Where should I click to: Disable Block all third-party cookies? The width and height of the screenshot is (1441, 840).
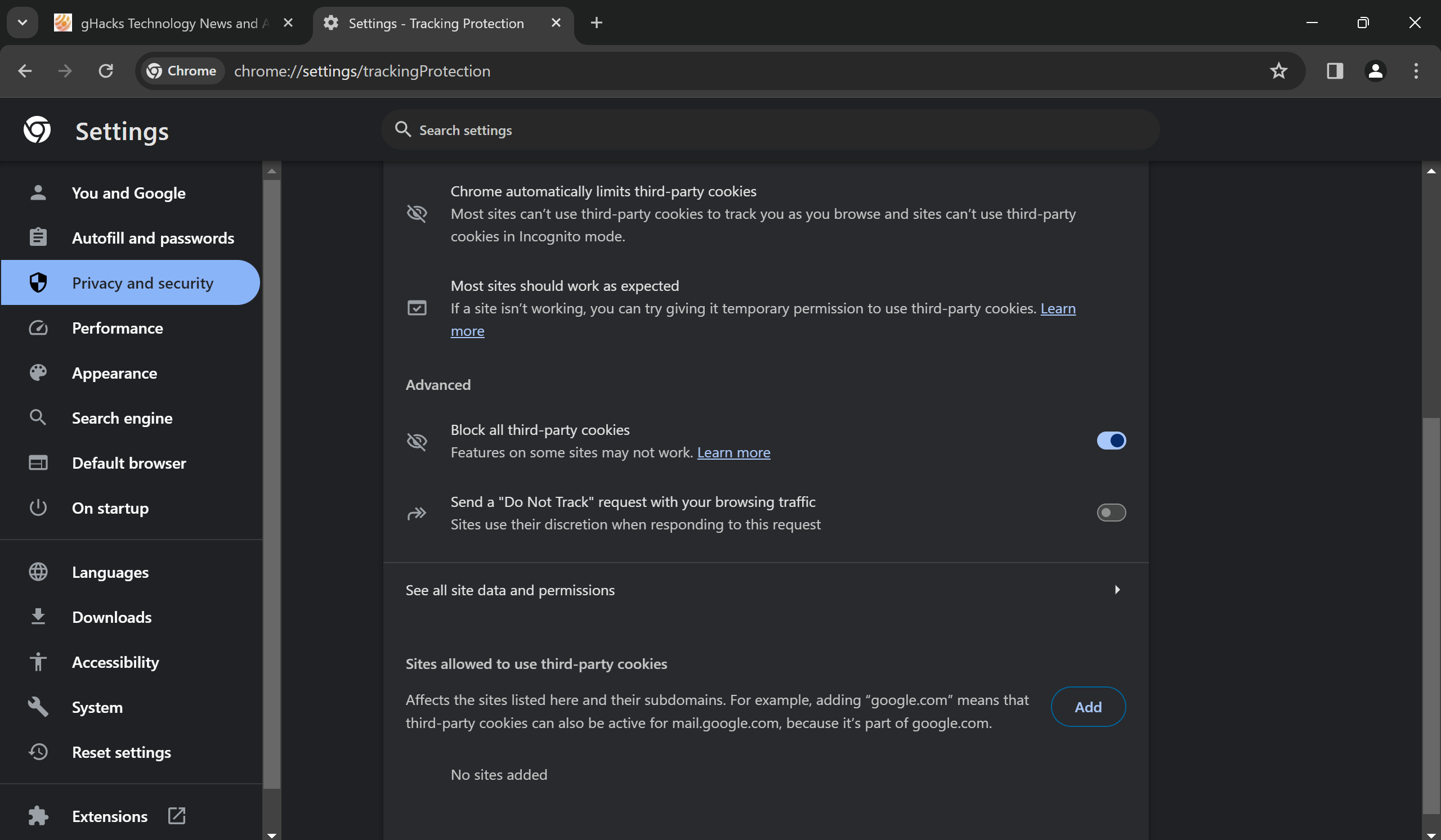tap(1111, 440)
